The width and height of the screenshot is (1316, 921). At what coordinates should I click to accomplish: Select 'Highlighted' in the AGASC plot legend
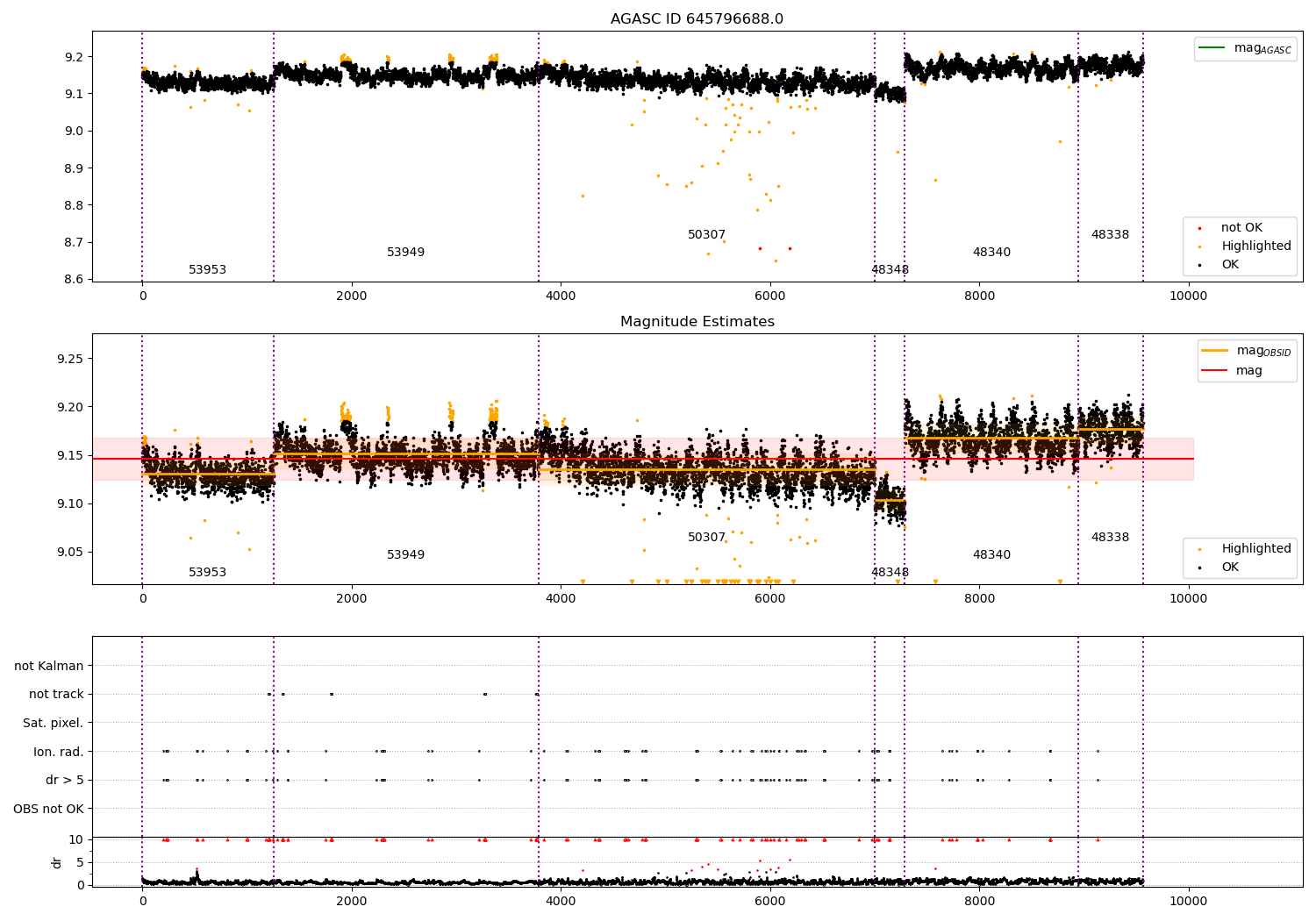tap(1256, 246)
